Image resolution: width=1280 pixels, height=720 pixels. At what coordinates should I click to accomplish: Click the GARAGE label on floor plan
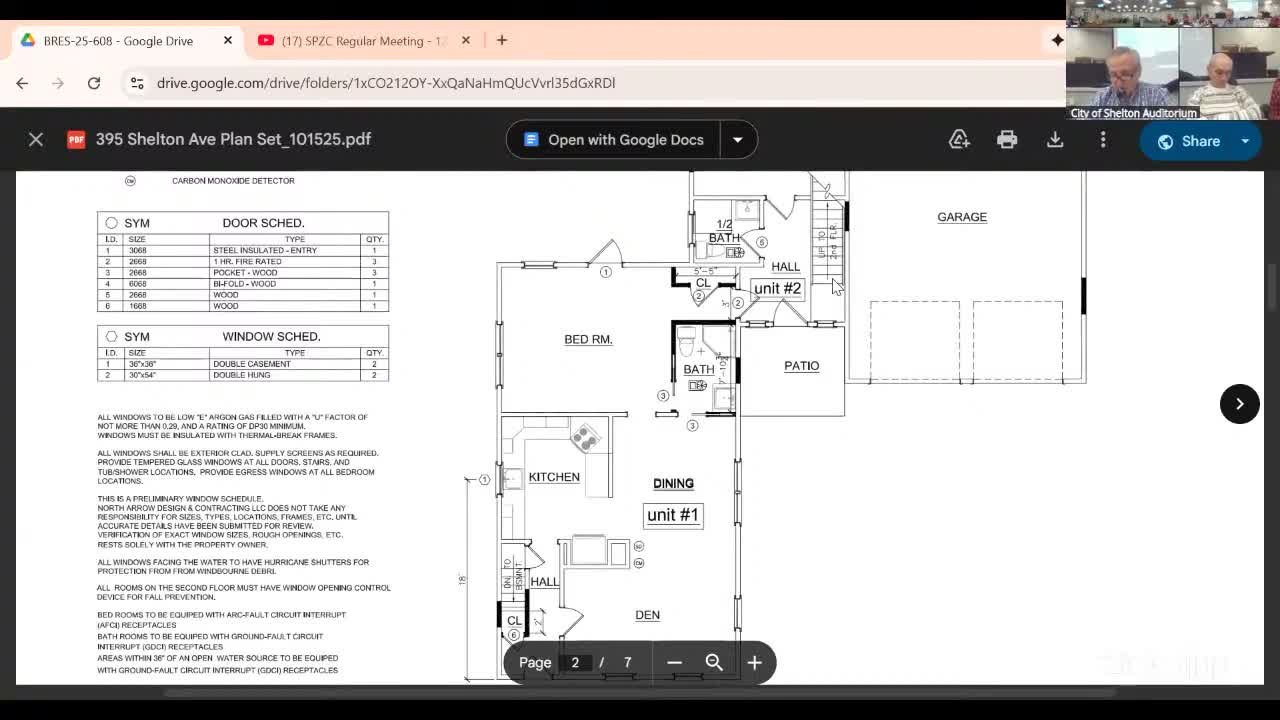[x=962, y=217]
